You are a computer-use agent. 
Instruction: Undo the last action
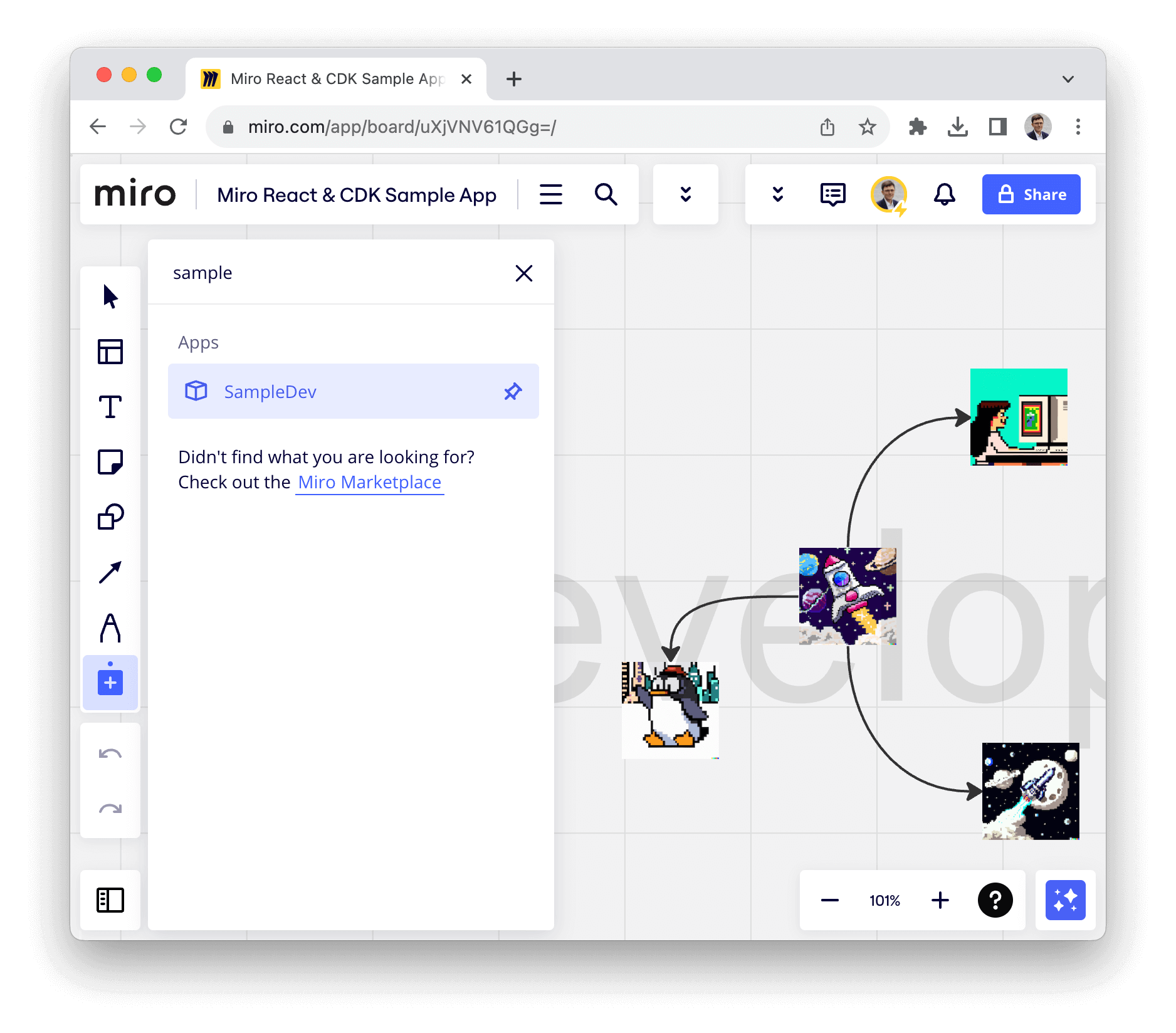click(110, 753)
